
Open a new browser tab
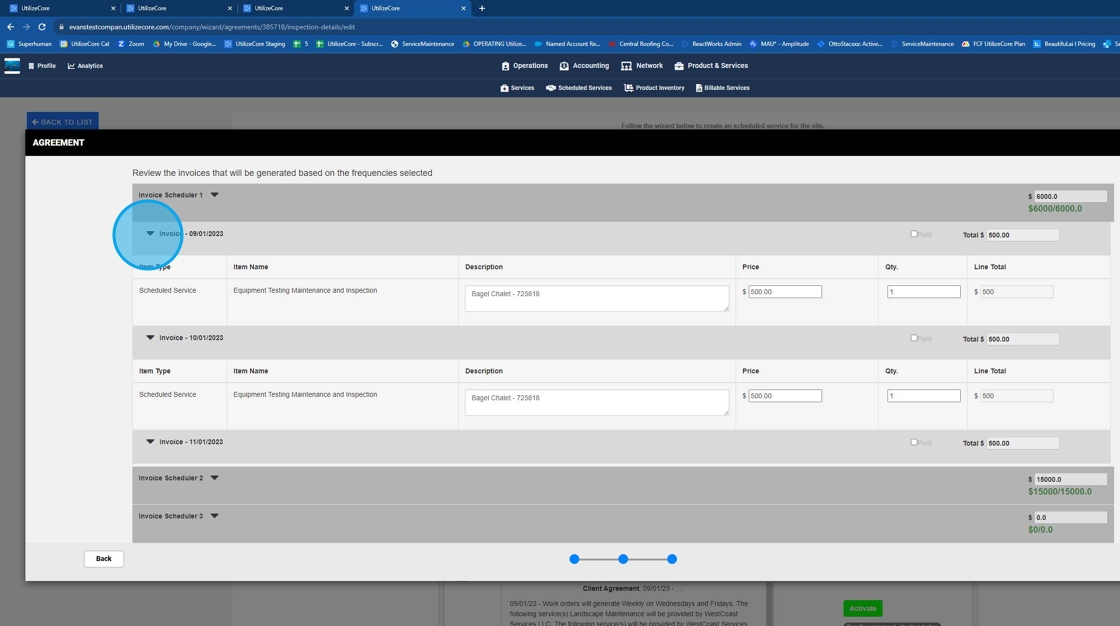481,8
